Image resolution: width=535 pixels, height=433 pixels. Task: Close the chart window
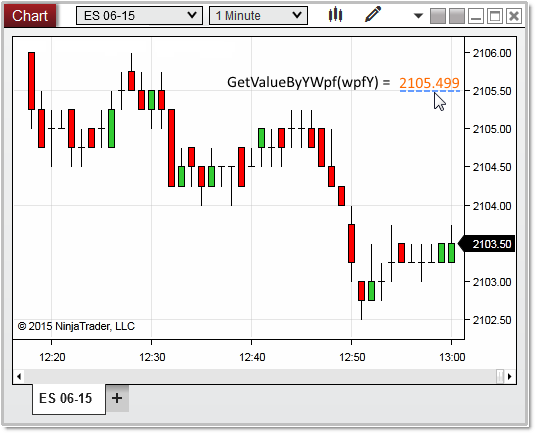tap(514, 16)
